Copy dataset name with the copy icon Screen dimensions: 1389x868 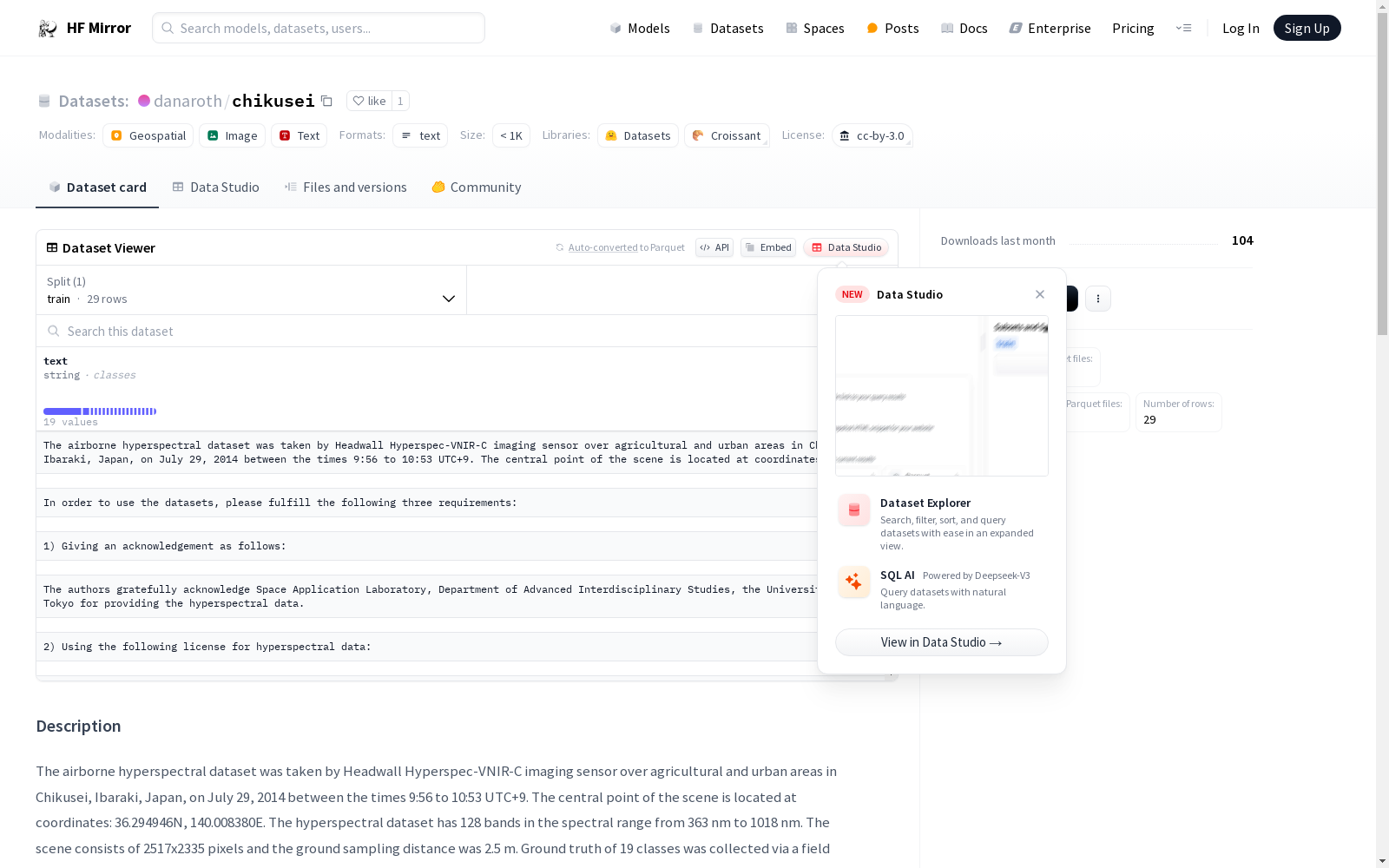pyautogui.click(x=326, y=101)
